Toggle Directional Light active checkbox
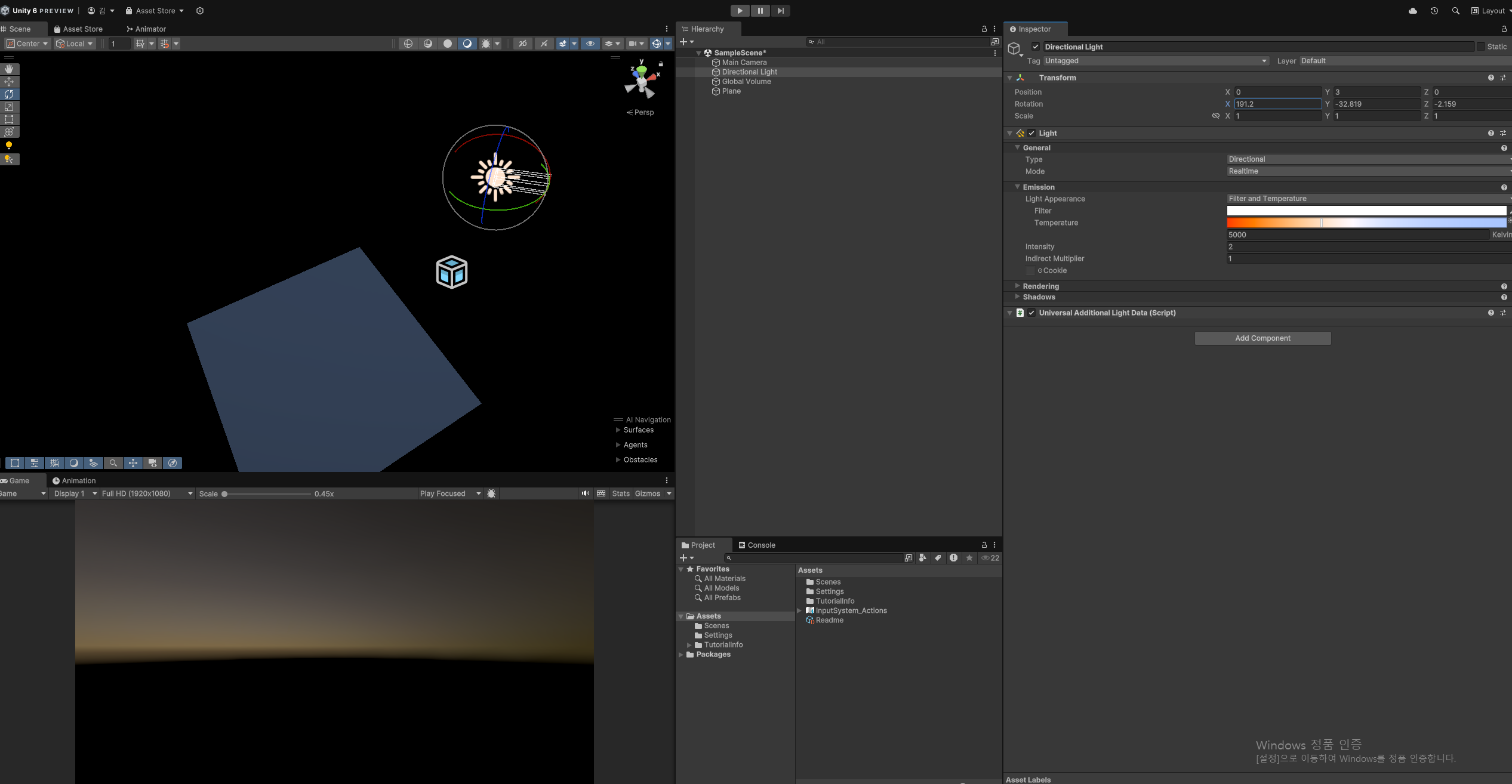This screenshot has height=784, width=1512. (1036, 47)
